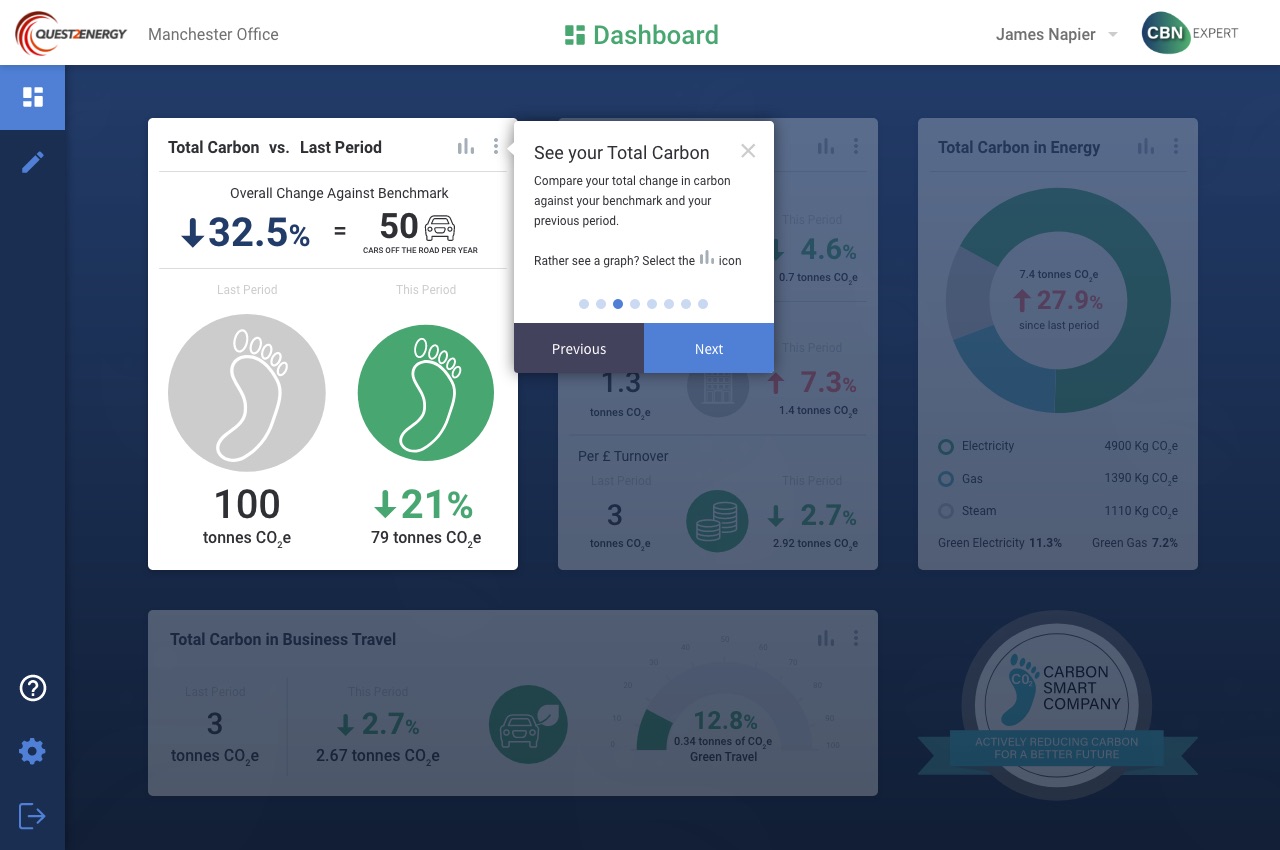1280x850 pixels.
Task: Show graph view for Total Carbon card
Action: click(x=466, y=147)
